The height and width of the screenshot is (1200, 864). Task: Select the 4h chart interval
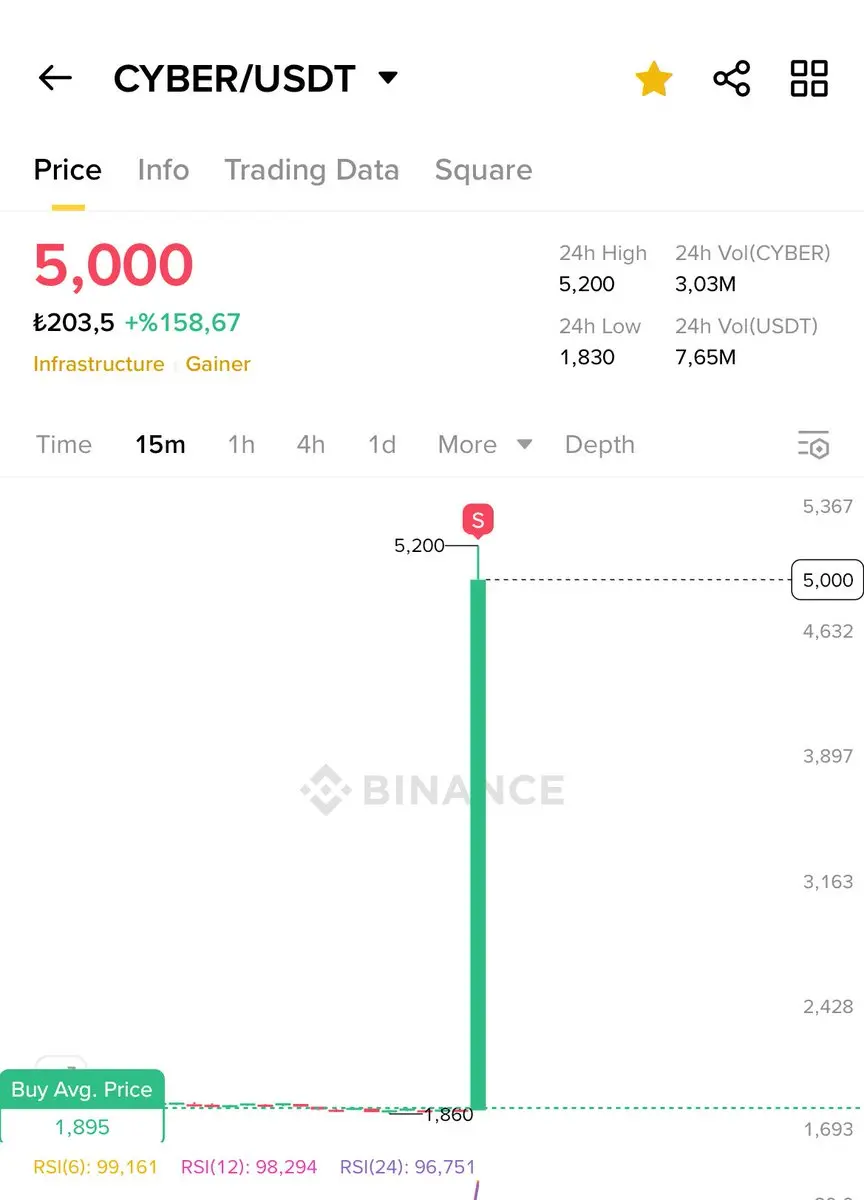[311, 445]
